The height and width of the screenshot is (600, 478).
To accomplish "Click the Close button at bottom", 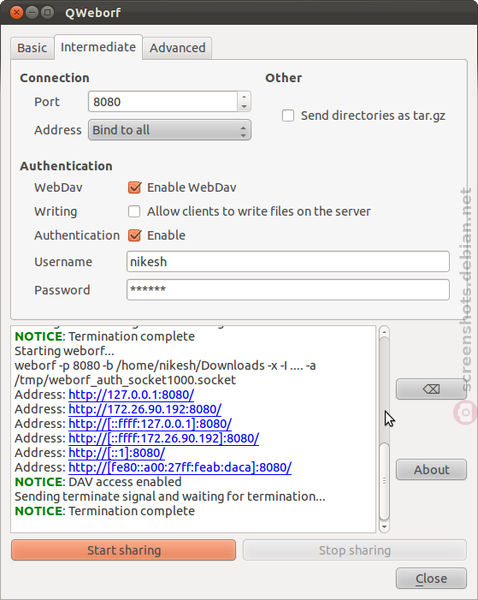I will 431,578.
